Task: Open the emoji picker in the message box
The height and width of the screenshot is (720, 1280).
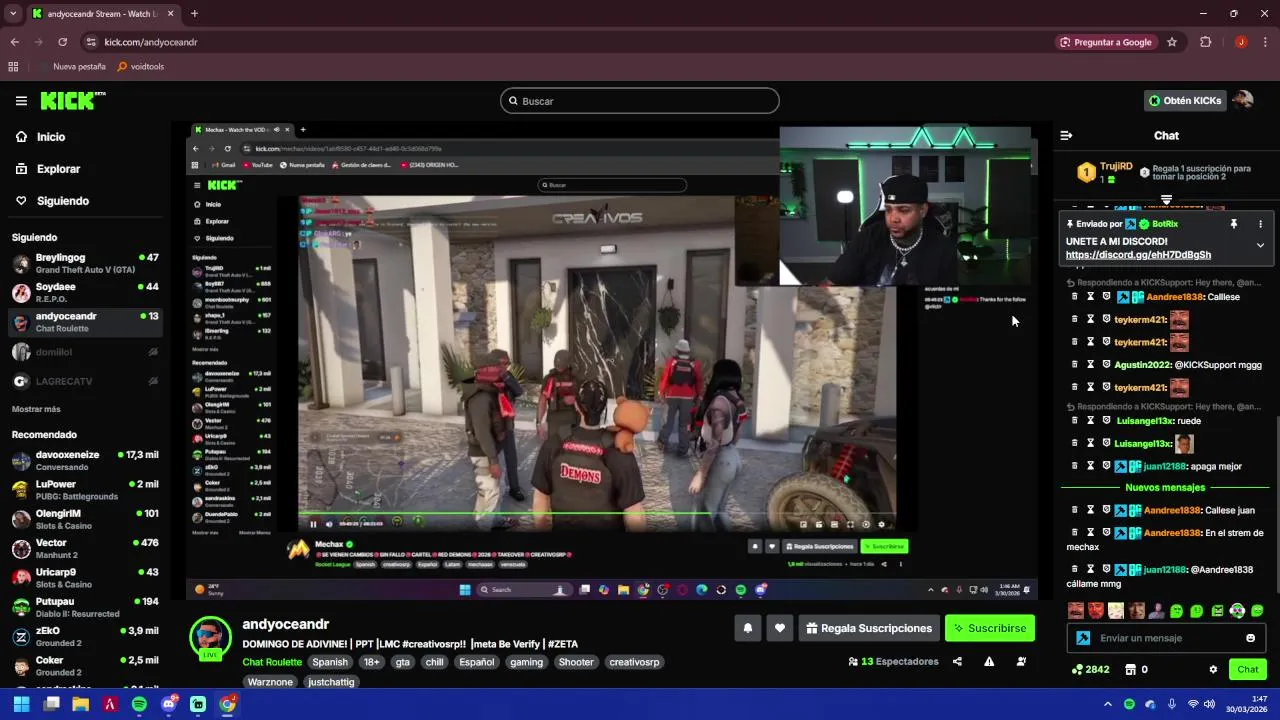Action: (1250, 638)
